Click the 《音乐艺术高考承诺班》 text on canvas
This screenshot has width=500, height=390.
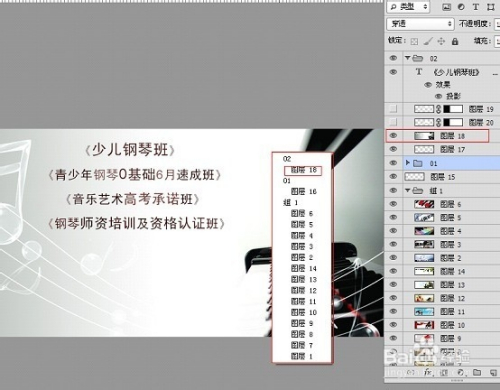tap(132, 199)
